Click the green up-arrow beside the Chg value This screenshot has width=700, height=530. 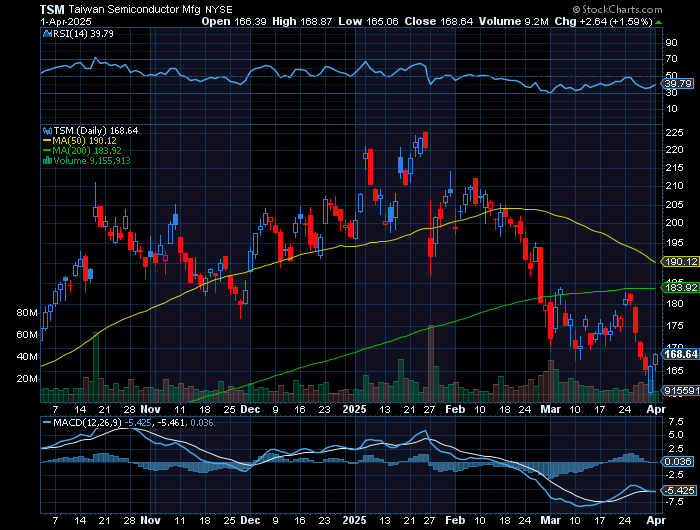point(659,22)
